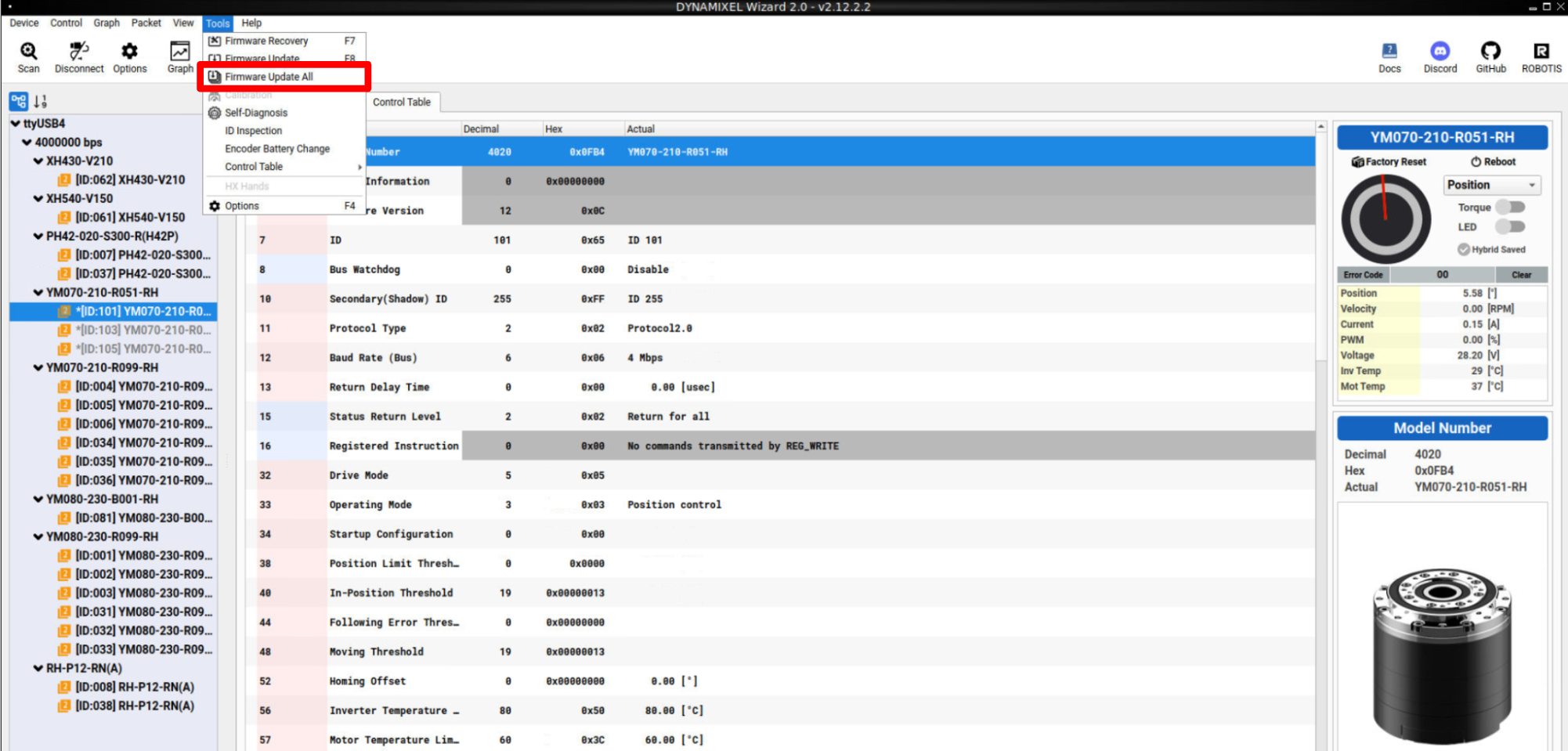Collapse the 4000000 bps node

coord(27,143)
